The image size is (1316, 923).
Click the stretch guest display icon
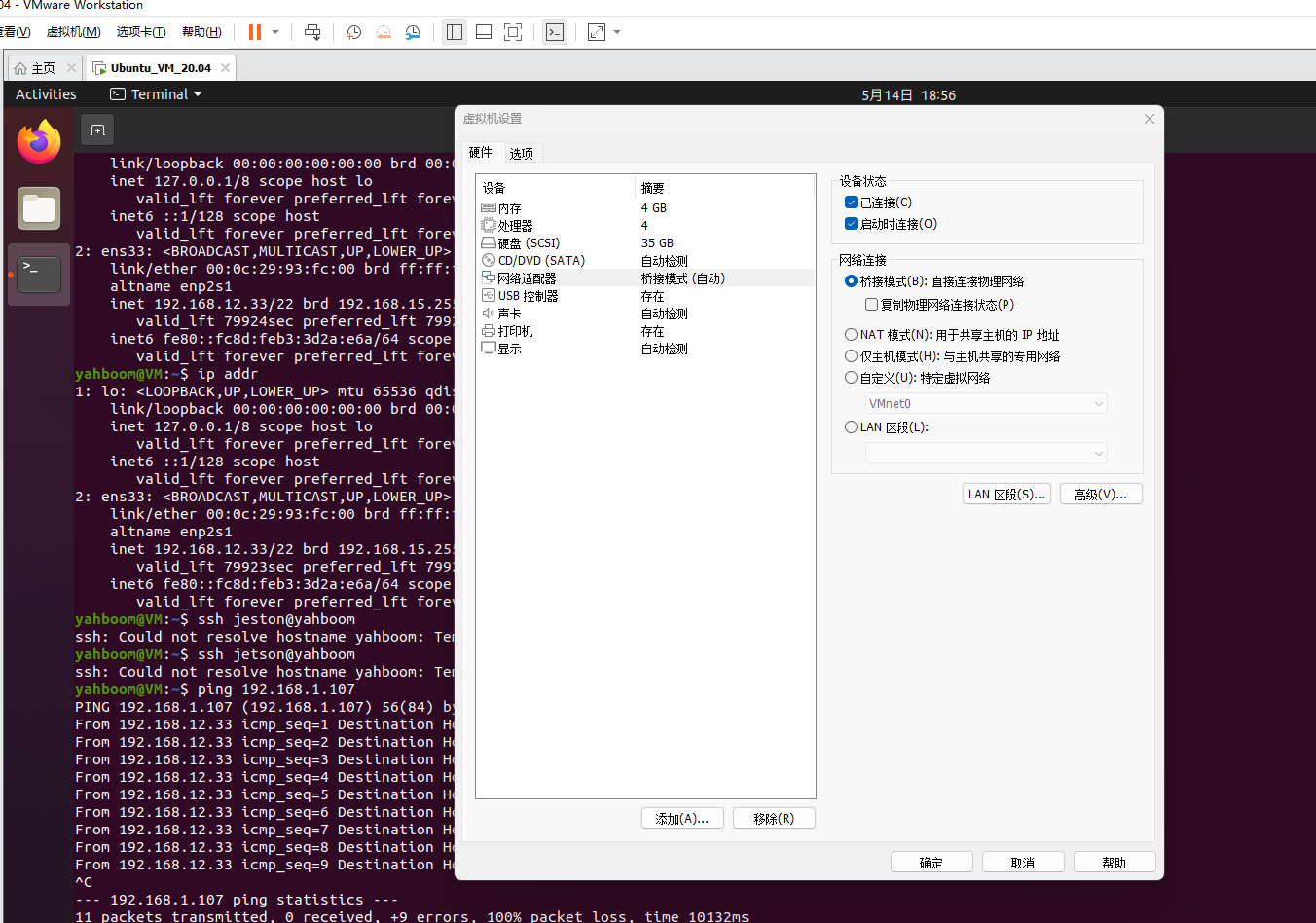[x=597, y=32]
